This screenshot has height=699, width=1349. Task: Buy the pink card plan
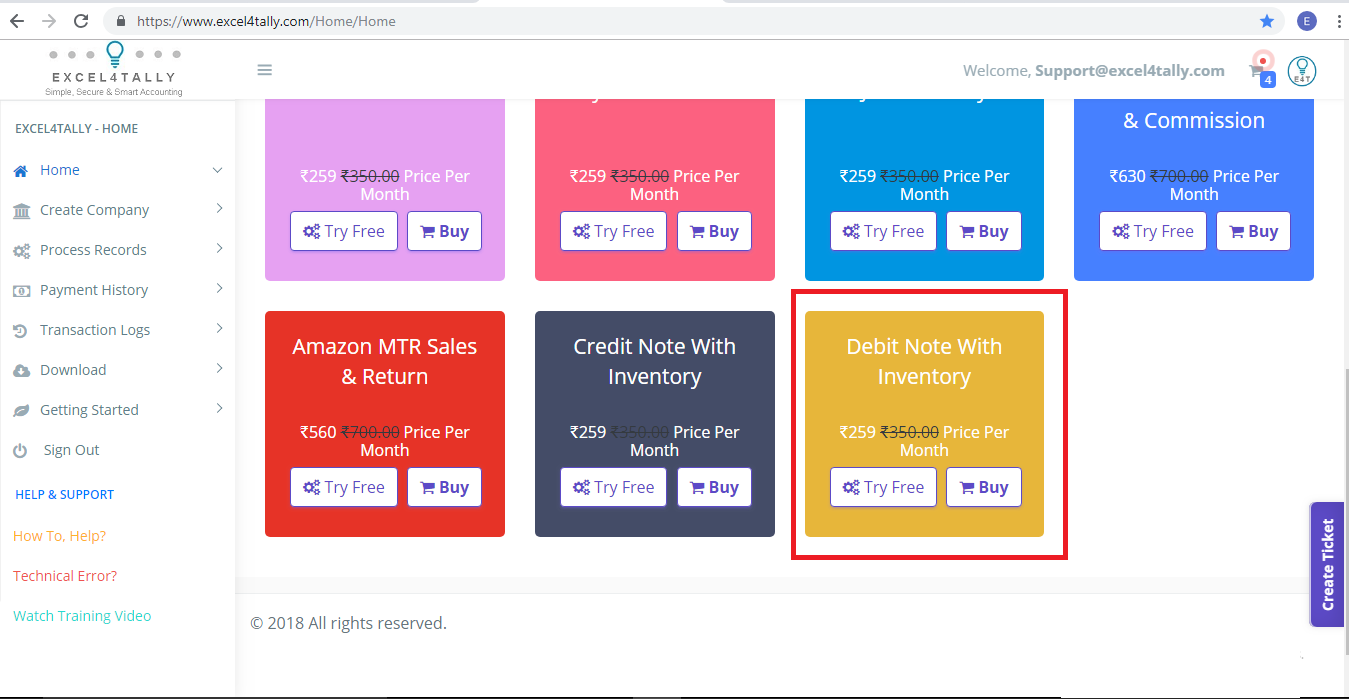coord(714,231)
